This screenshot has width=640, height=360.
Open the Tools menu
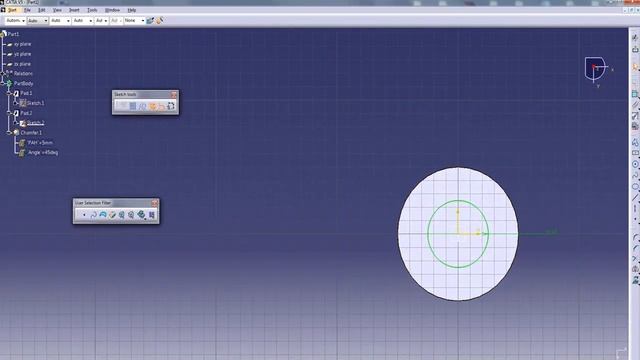tap(92, 10)
